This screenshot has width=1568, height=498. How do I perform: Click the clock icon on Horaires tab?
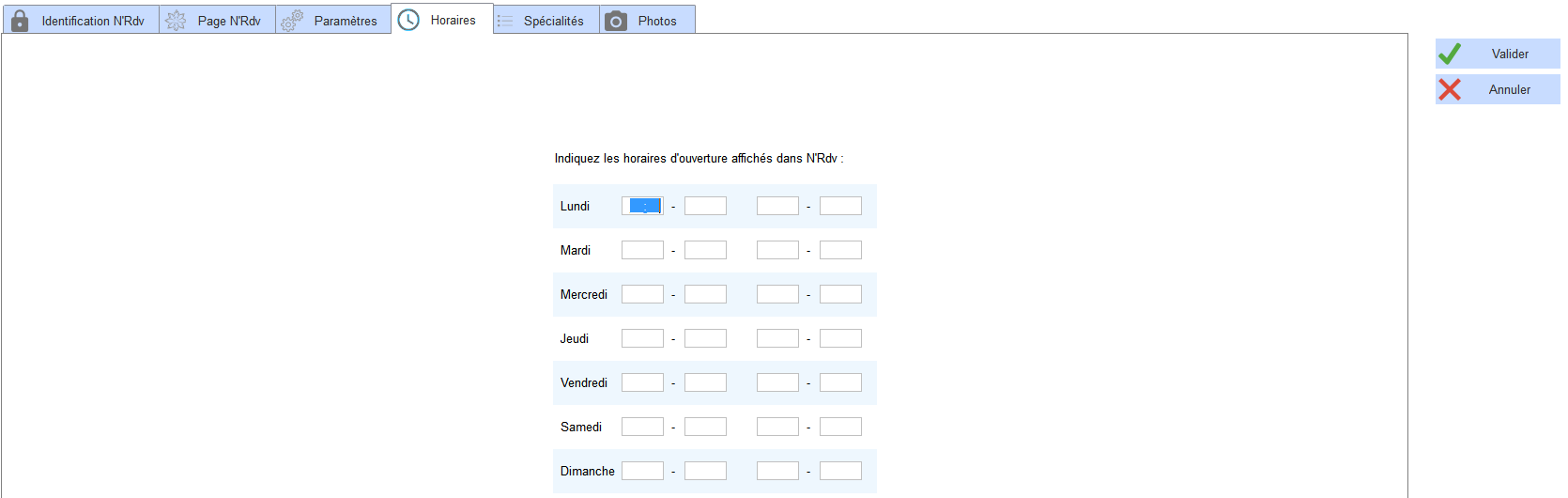(408, 20)
